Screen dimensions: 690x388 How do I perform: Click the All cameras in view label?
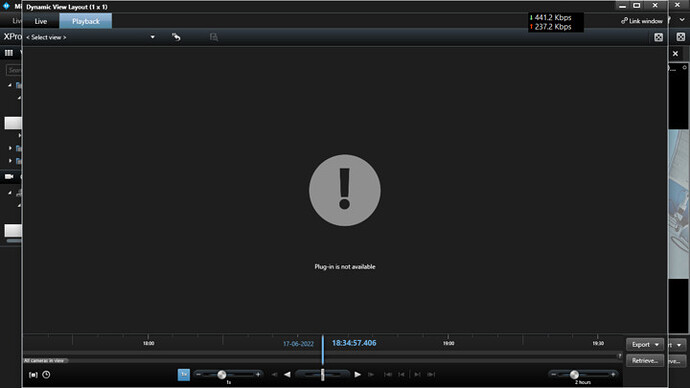(44, 361)
